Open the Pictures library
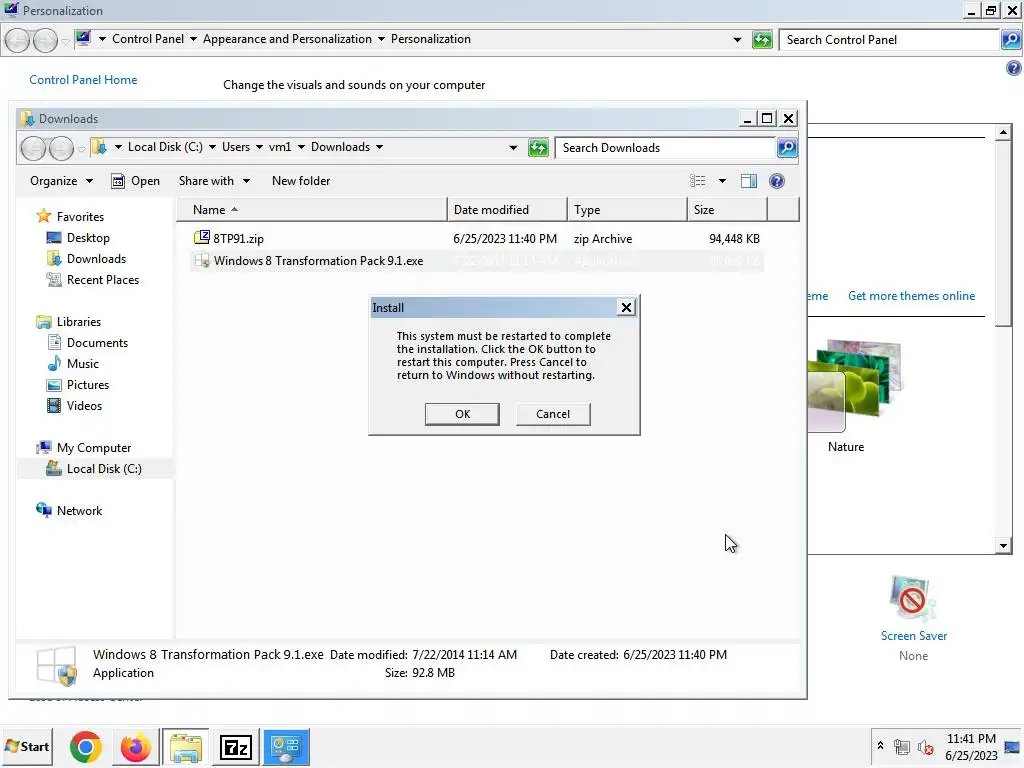 click(88, 385)
